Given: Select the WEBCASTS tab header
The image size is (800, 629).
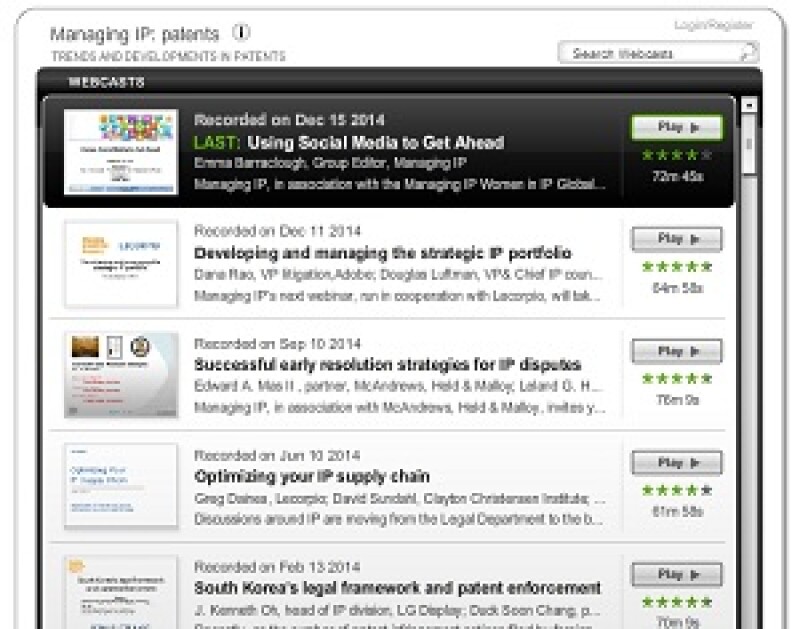Looking at the screenshot, I should point(107,82).
